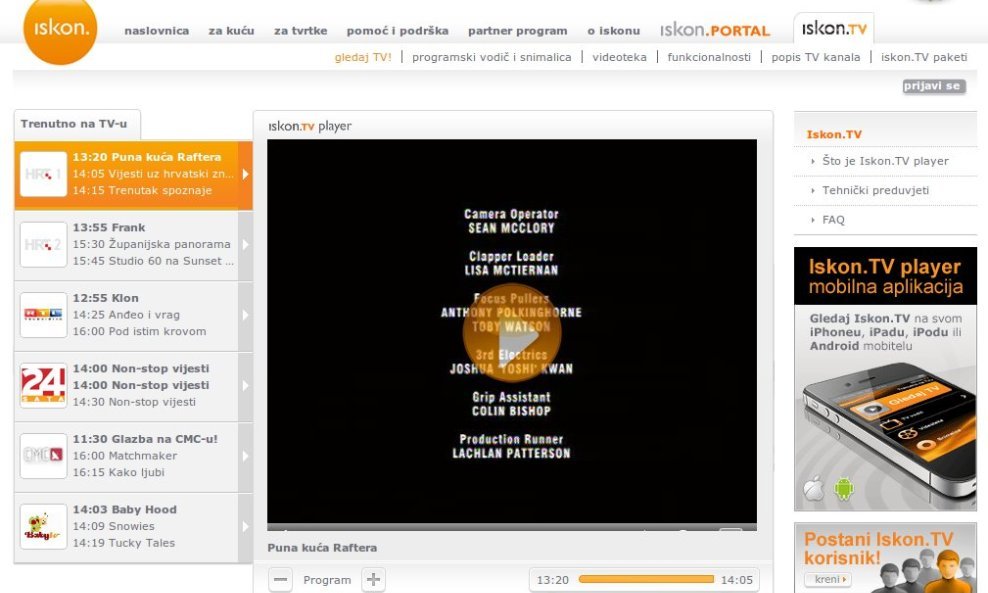The image size is (988, 593).
Task: Expand the Frank channel row arrow
Action: [x=246, y=245]
